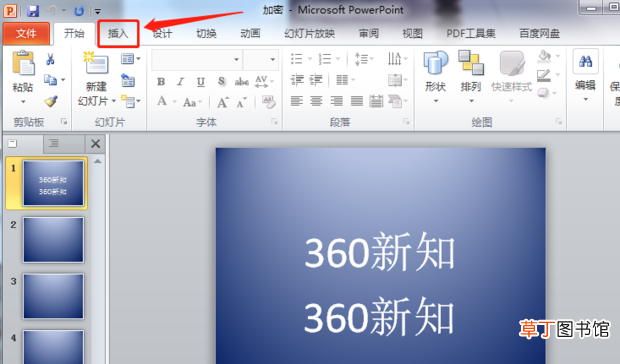Switch to the Animations (动画) tab
This screenshot has width=620, height=364.
click(x=250, y=34)
